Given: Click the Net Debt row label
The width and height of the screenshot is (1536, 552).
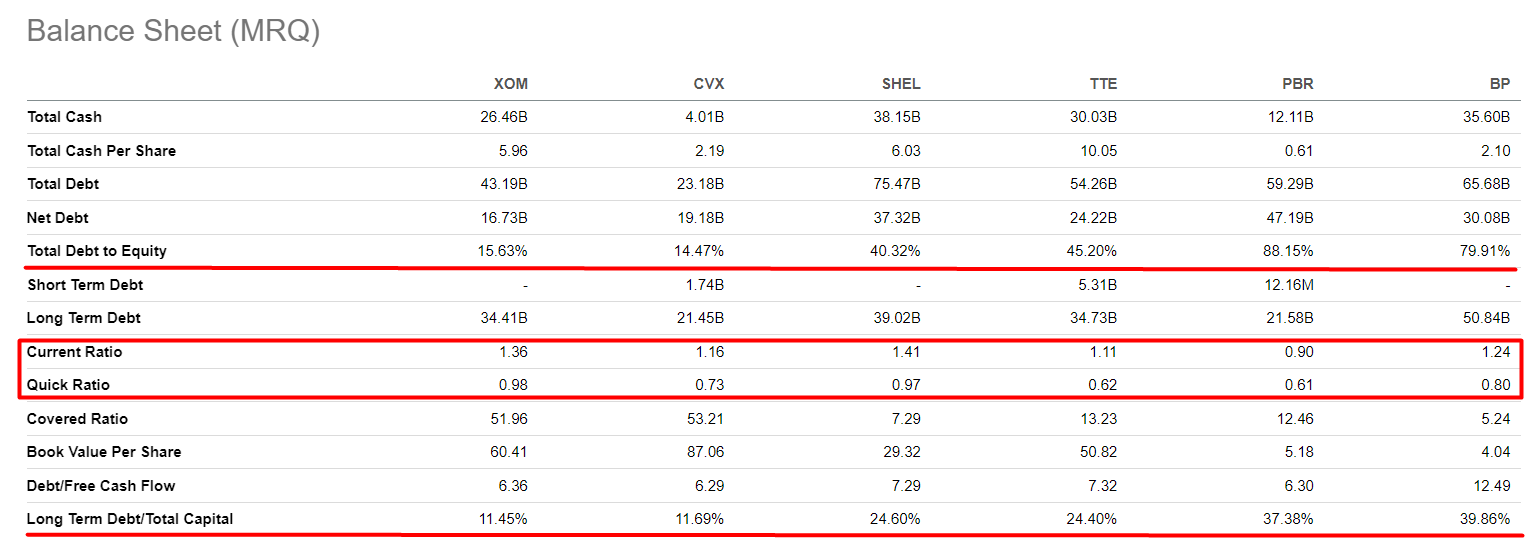Looking at the screenshot, I should (58, 218).
